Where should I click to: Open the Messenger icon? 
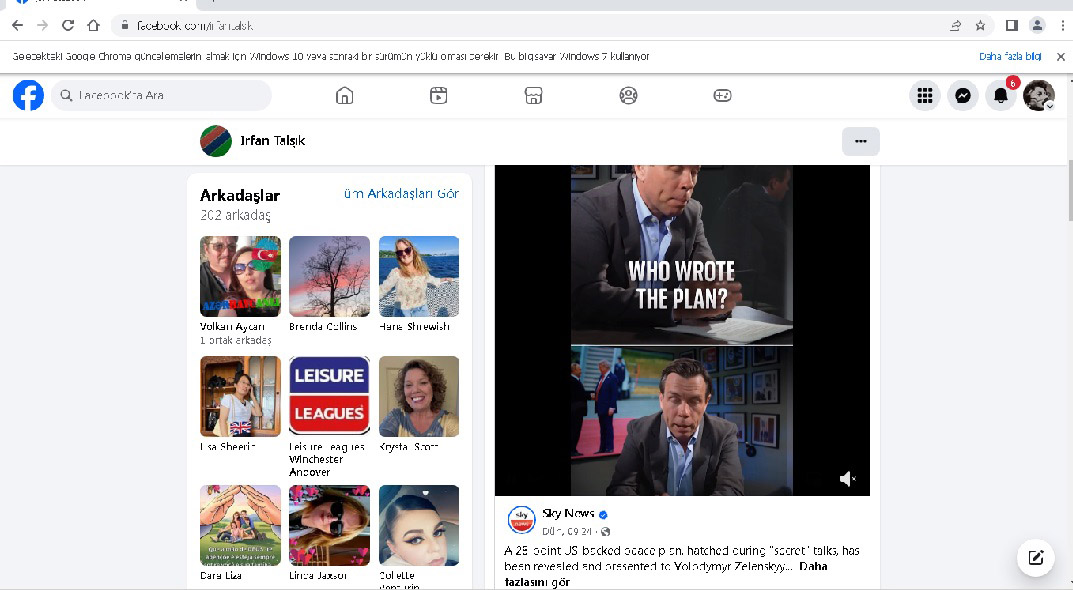(962, 96)
